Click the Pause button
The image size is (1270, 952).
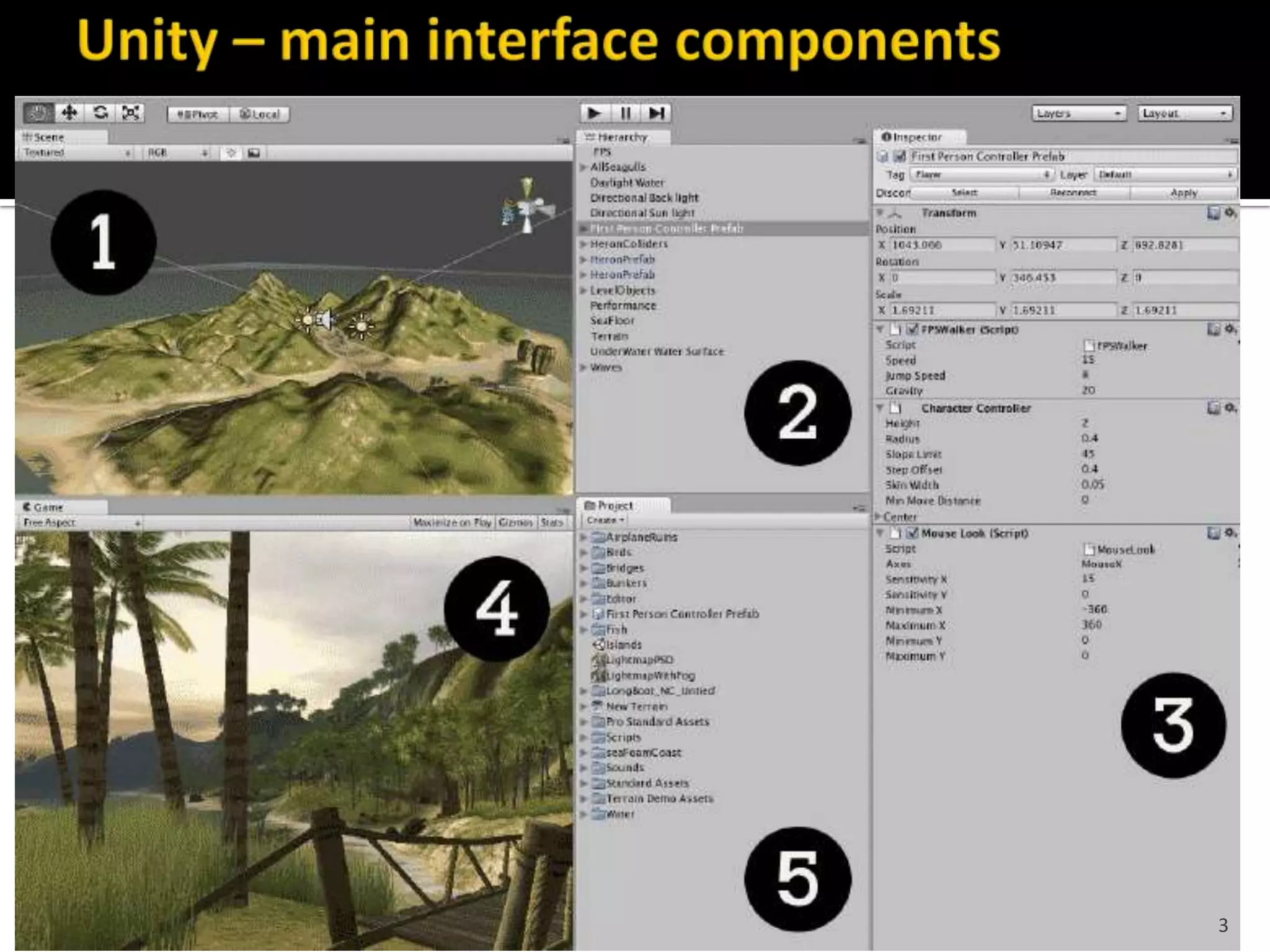(x=625, y=113)
